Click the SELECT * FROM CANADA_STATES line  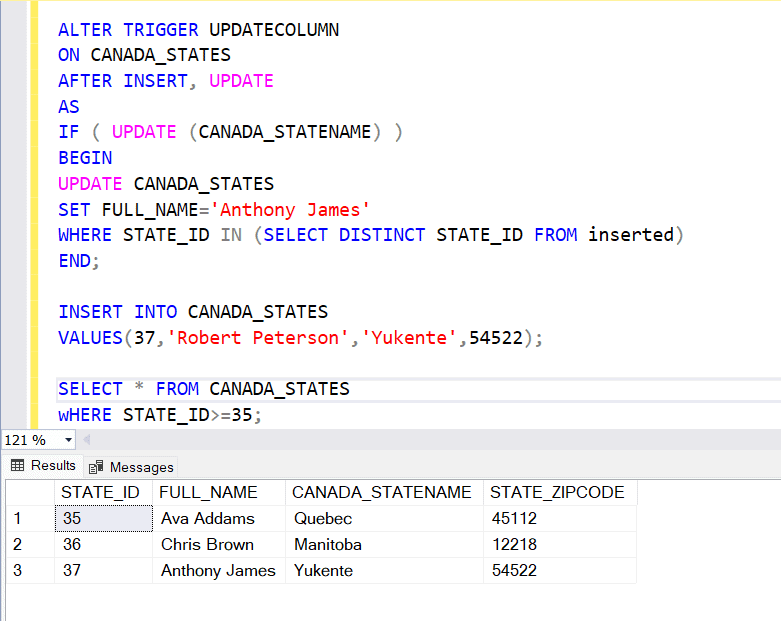(x=204, y=389)
